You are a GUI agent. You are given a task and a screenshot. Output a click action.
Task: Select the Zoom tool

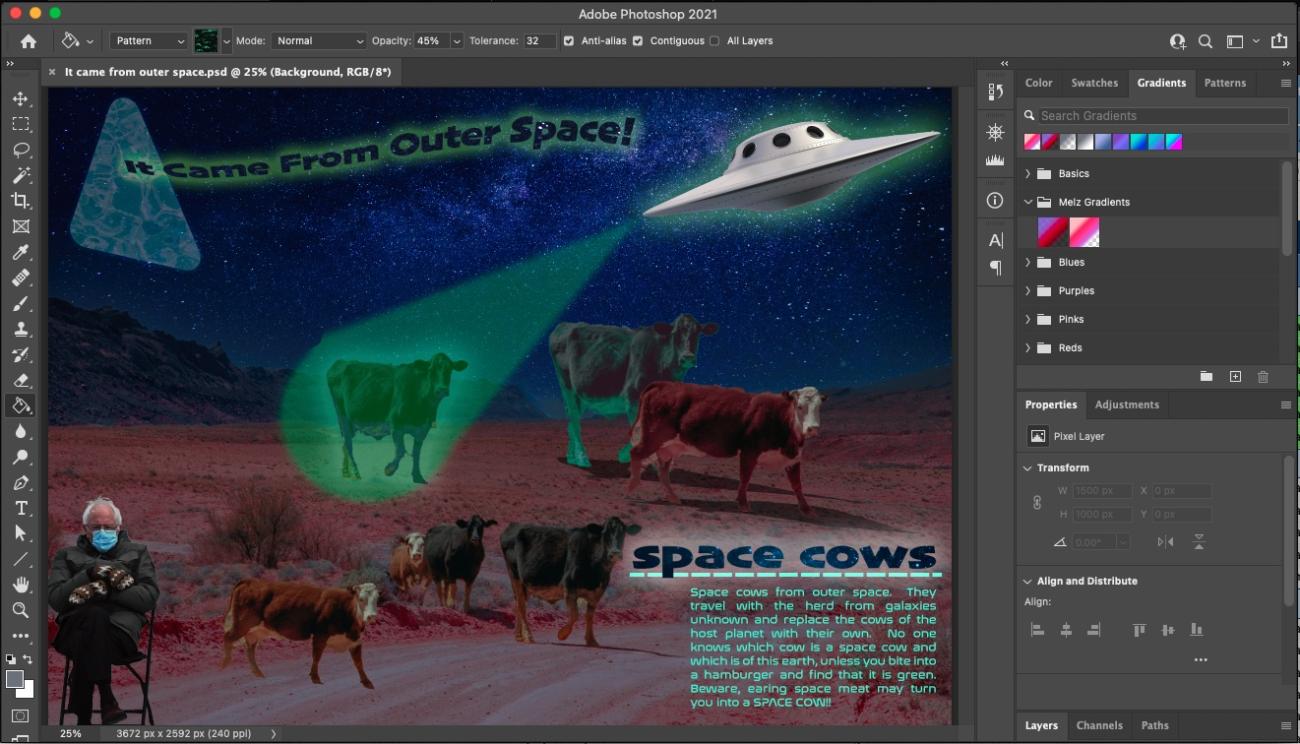(21, 610)
